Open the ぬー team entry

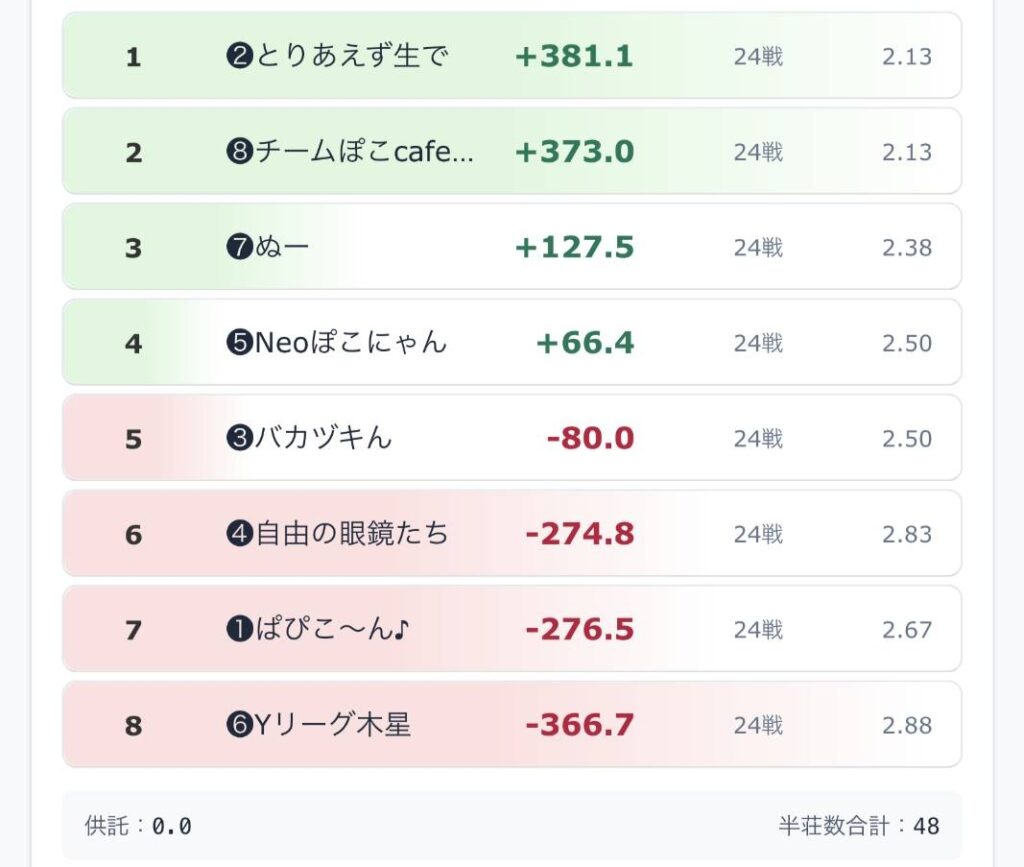point(268,247)
